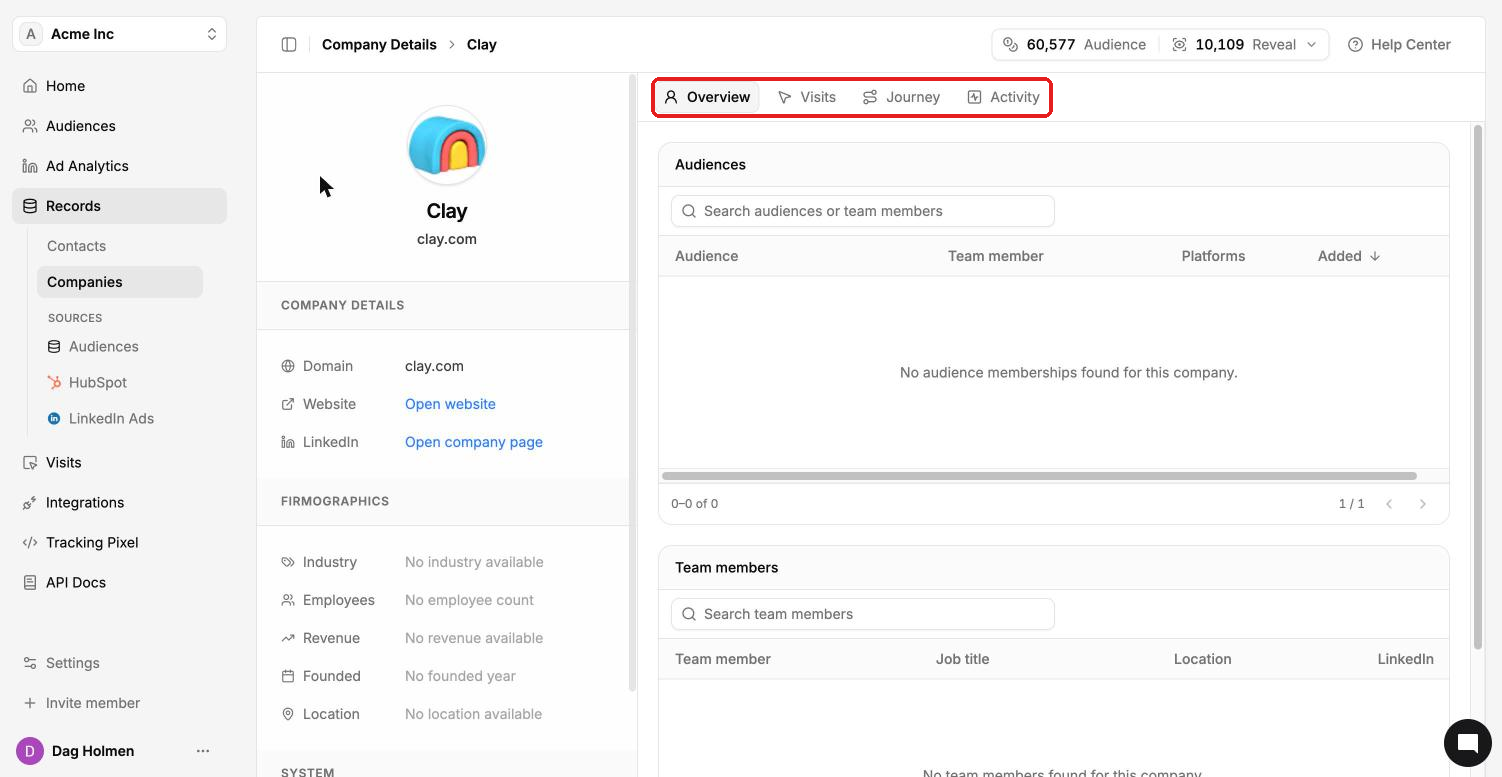Open Ad Analytics page
This screenshot has height=777, width=1502.
[x=119, y=166]
